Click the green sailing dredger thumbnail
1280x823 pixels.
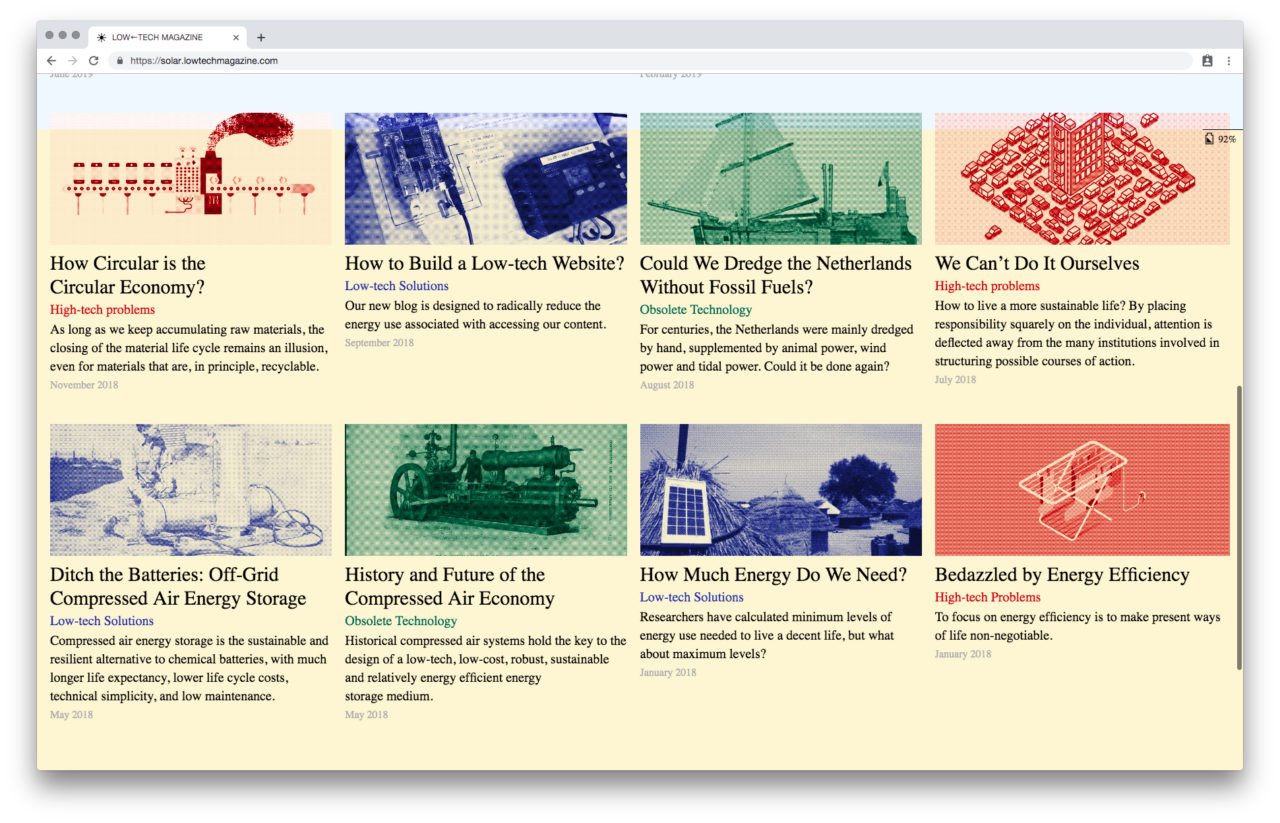(x=781, y=178)
